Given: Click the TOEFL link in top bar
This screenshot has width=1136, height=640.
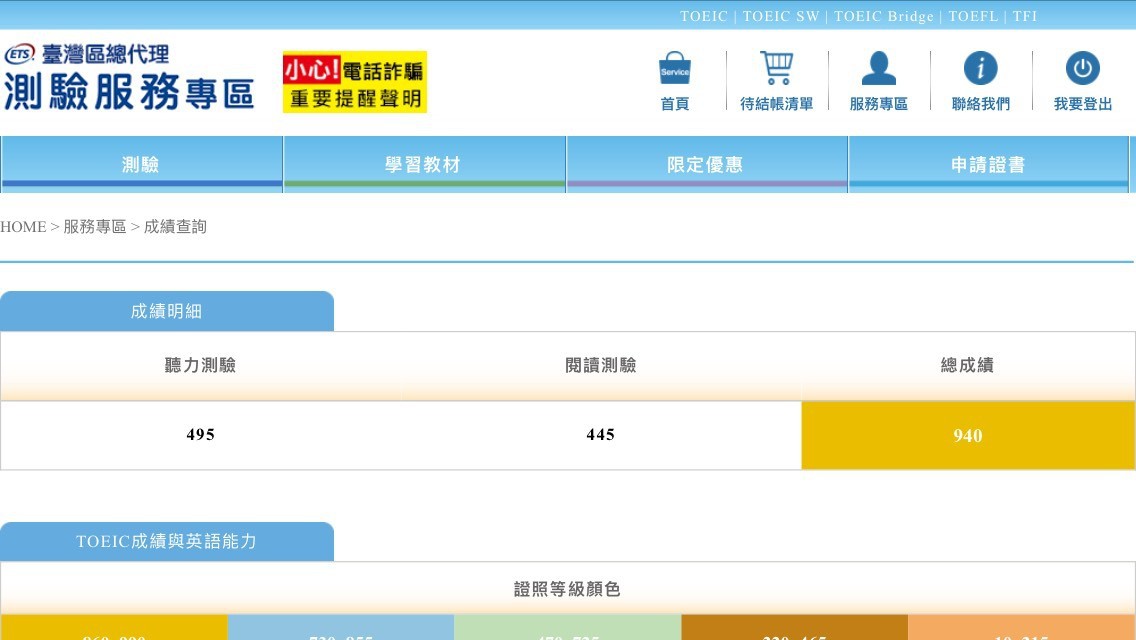Looking at the screenshot, I should click(x=973, y=16).
